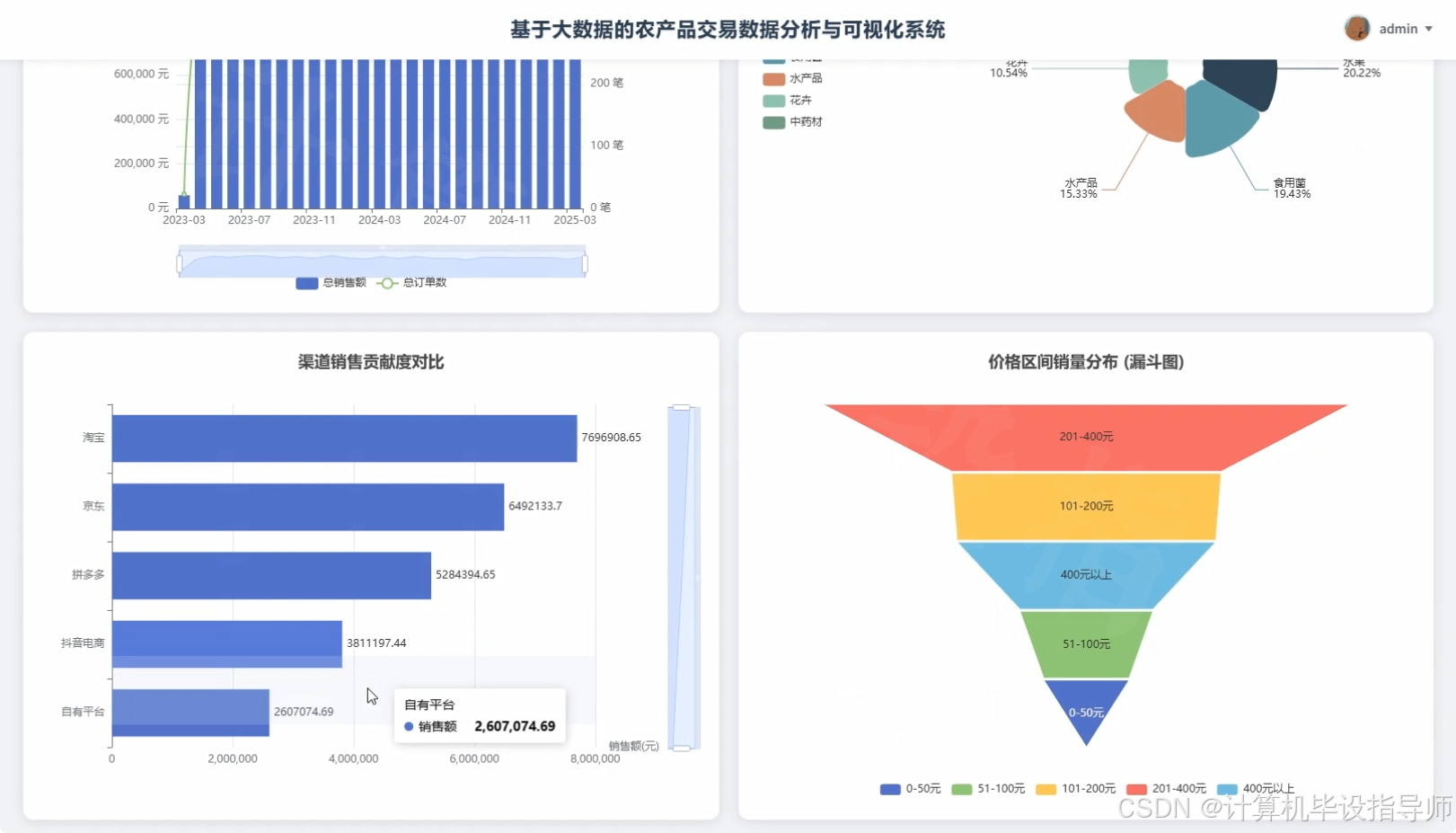Click the value label 6492133.7
This screenshot has width=1456, height=833.
535,506
